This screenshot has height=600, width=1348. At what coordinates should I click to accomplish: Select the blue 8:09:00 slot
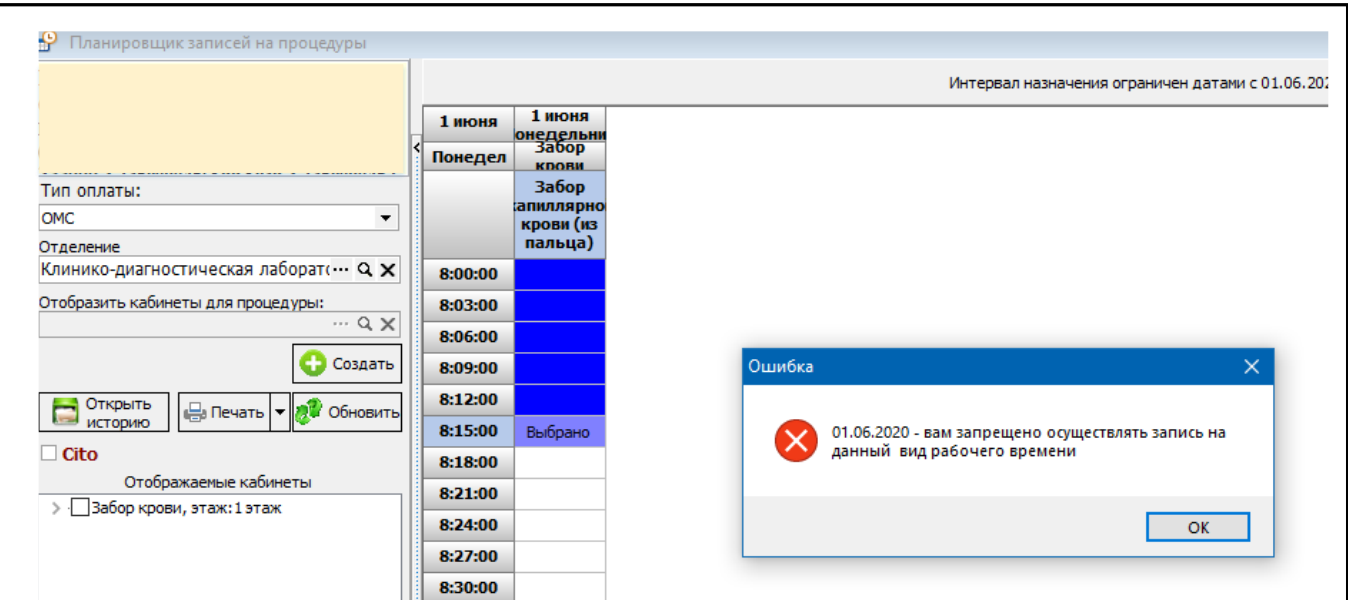pos(560,368)
